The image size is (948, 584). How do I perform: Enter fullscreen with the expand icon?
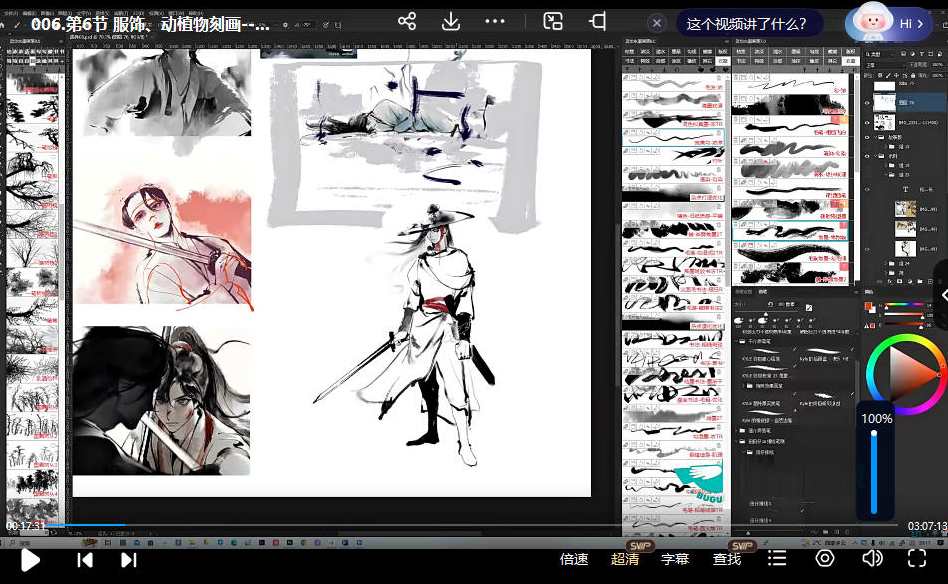click(917, 559)
